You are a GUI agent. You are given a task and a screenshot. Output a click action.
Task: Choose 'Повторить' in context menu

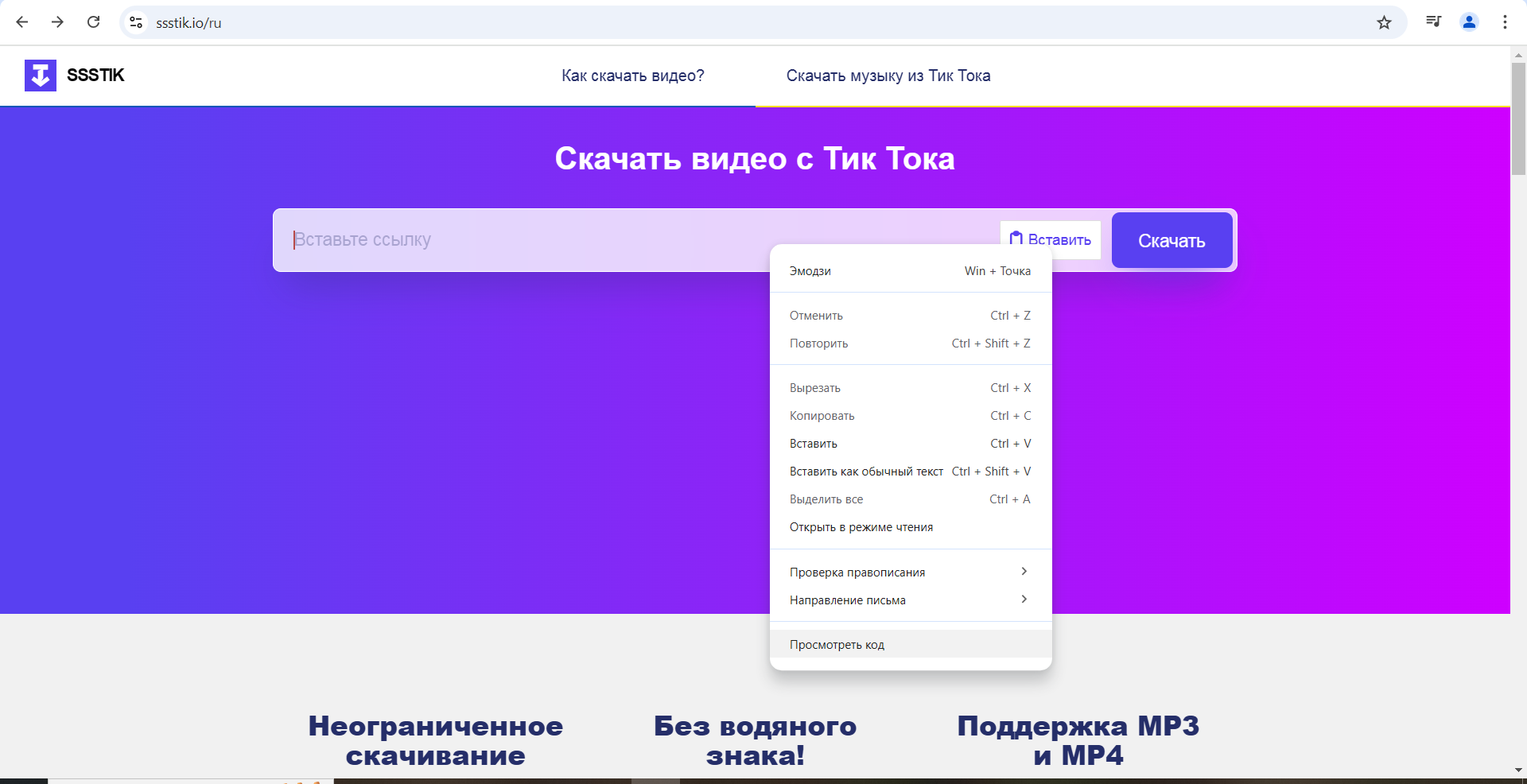click(x=911, y=343)
